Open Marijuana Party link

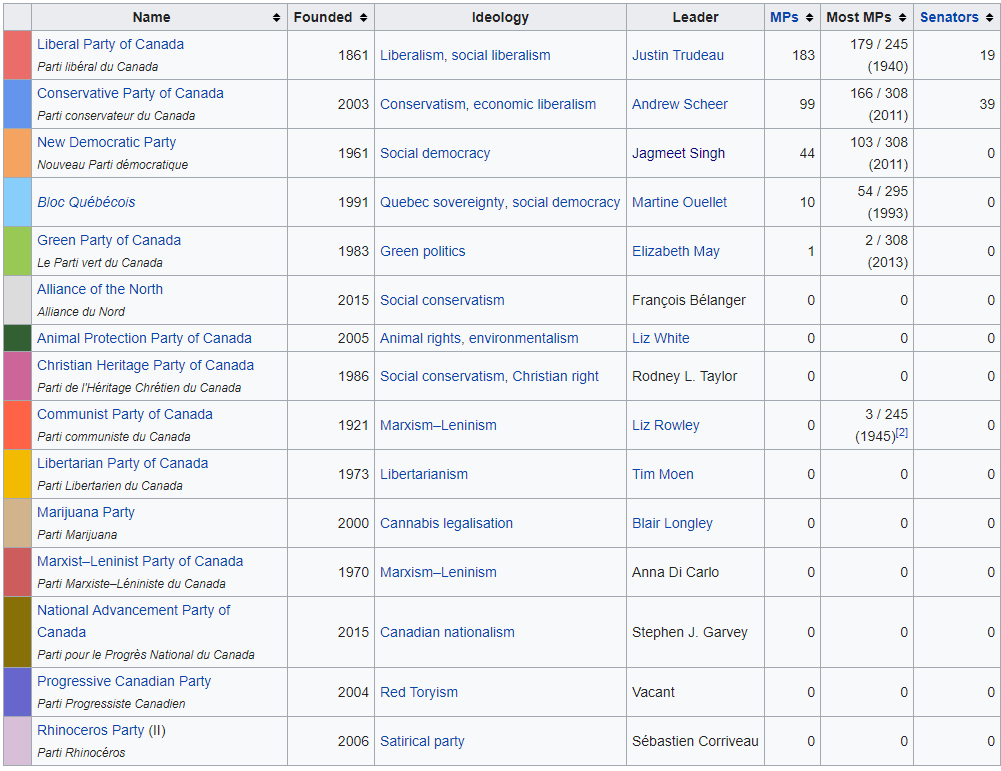point(86,513)
